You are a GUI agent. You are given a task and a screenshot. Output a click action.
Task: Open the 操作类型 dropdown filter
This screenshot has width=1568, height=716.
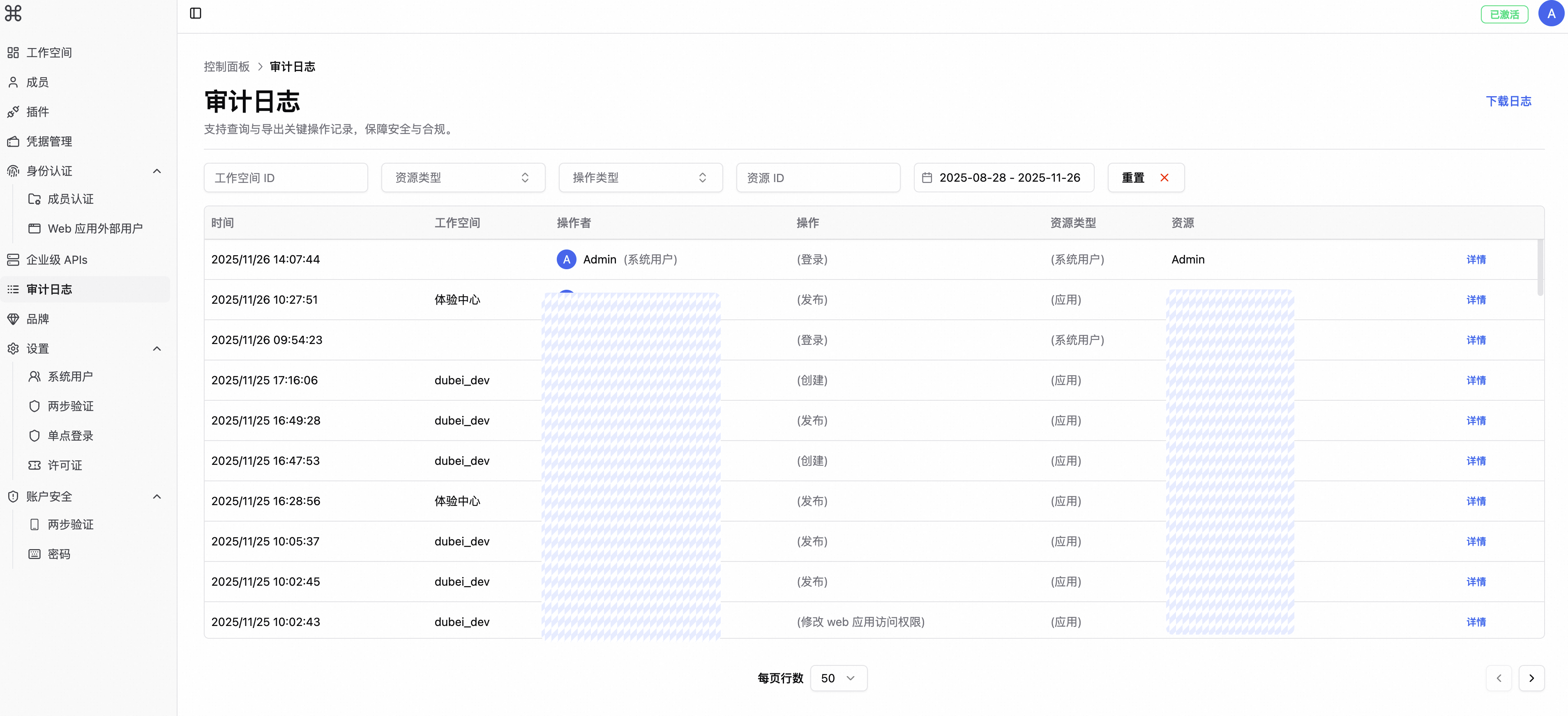640,178
